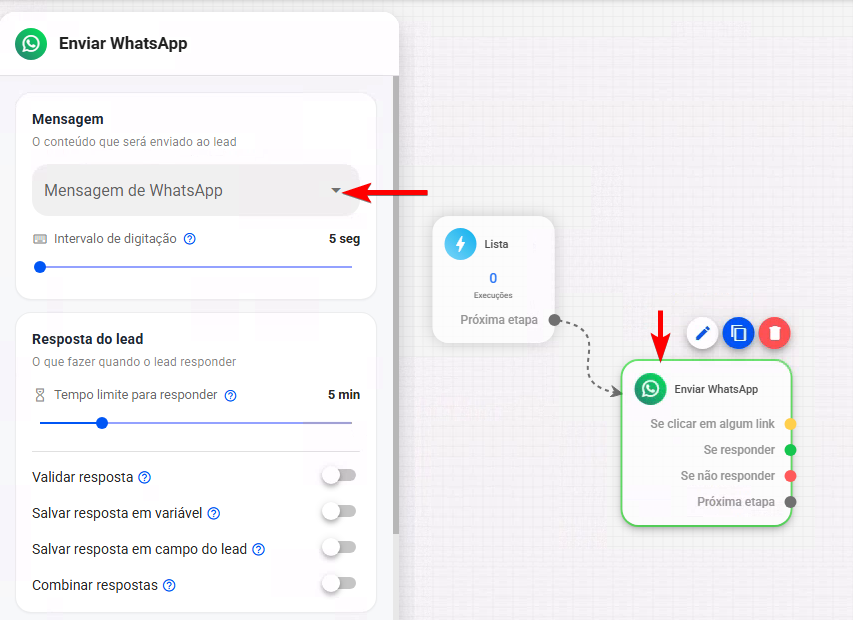Click the typing interval slider handle
The width and height of the screenshot is (853, 620).
coord(40,267)
